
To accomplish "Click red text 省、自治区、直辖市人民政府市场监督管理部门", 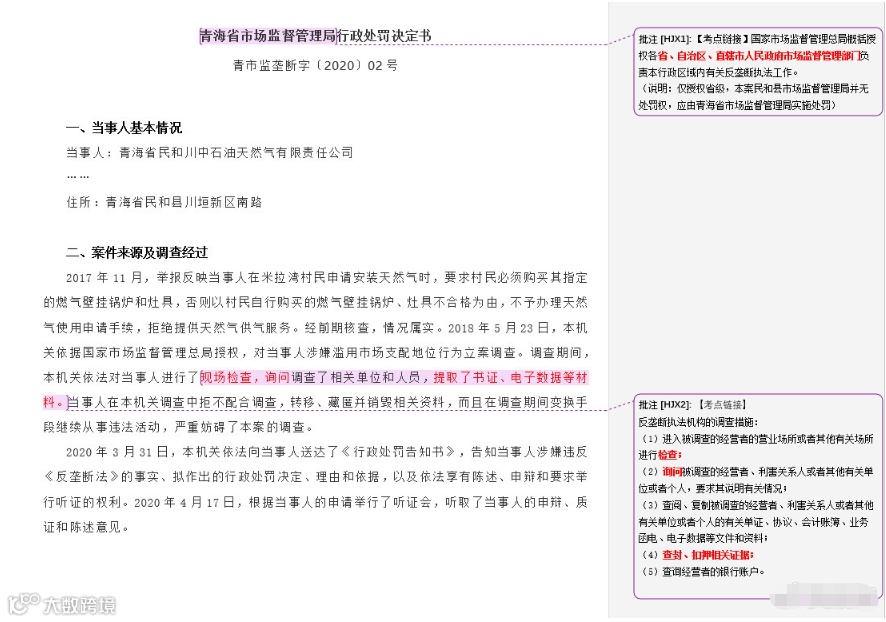I will [759, 56].
